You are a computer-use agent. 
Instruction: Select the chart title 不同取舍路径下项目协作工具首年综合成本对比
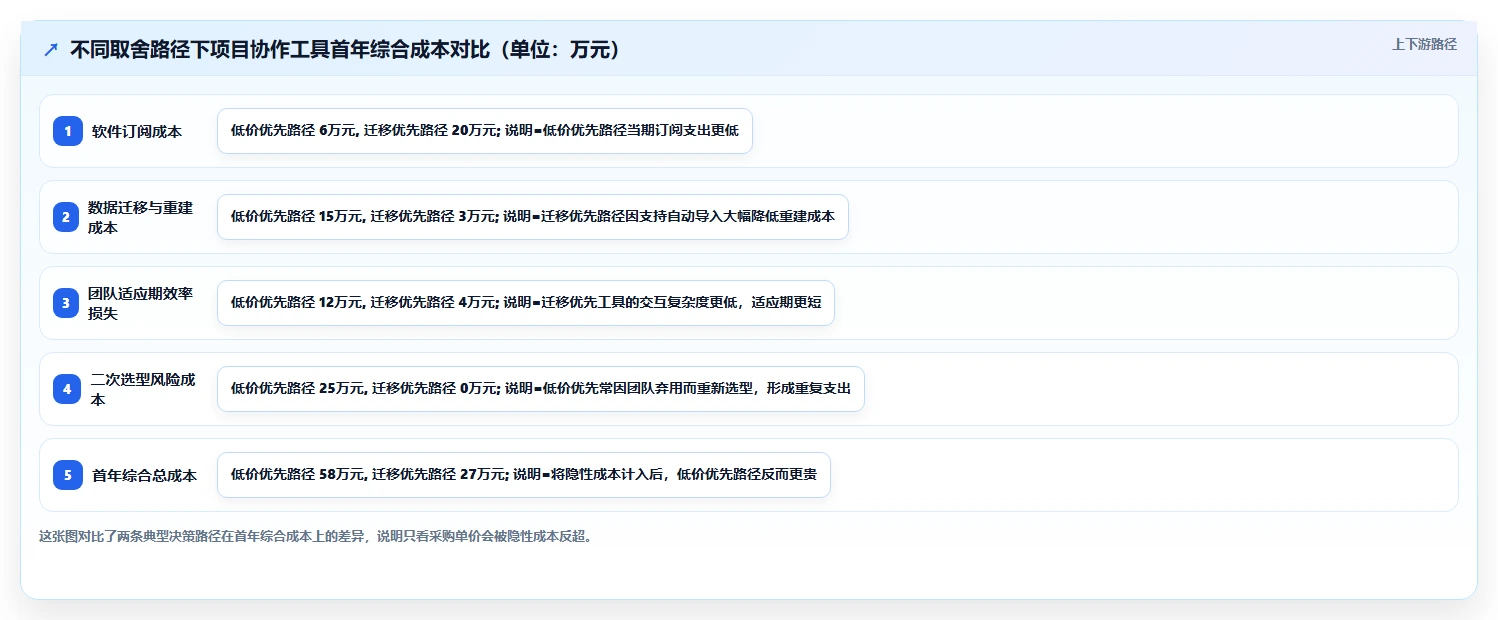pos(347,49)
